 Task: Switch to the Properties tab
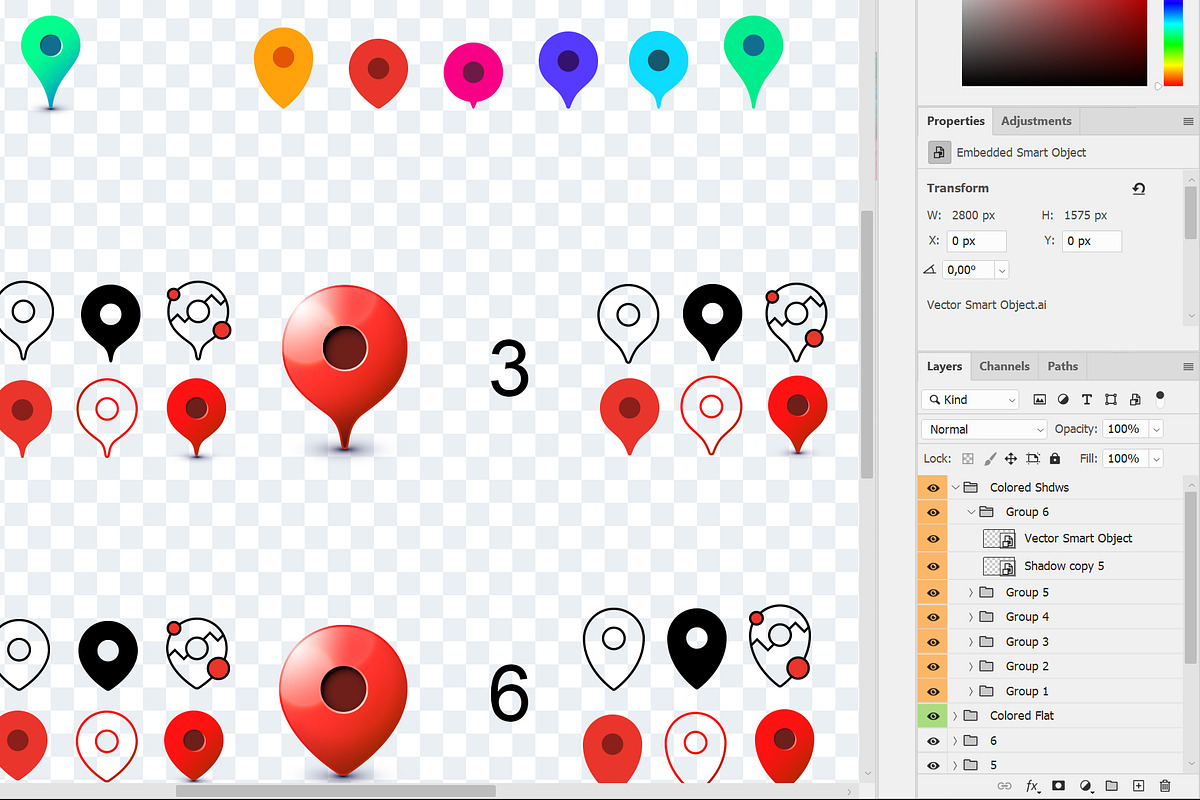[x=956, y=121]
